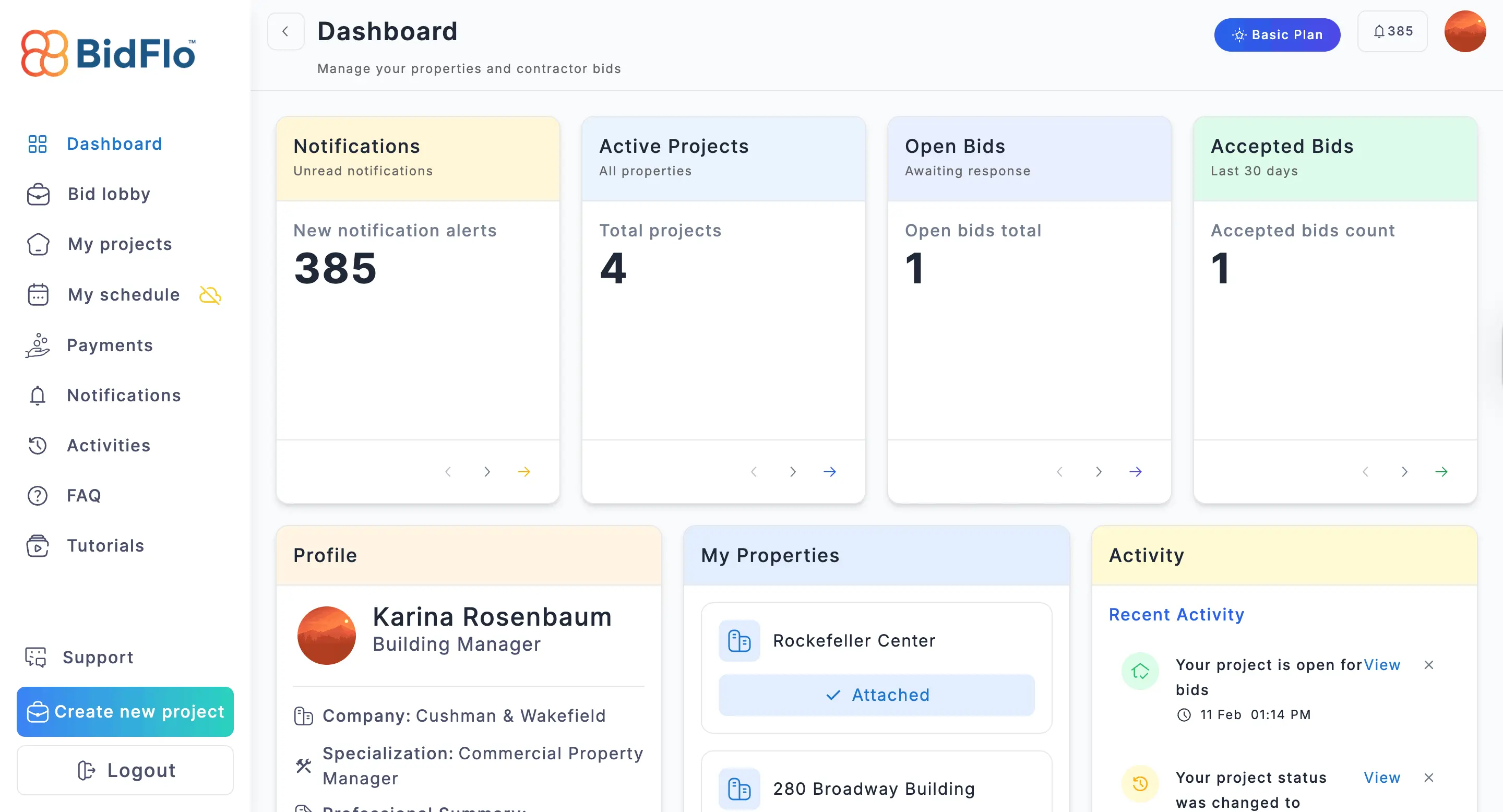Click the notification bell showing 385
This screenshot has height=812, width=1503.
pos(1392,31)
